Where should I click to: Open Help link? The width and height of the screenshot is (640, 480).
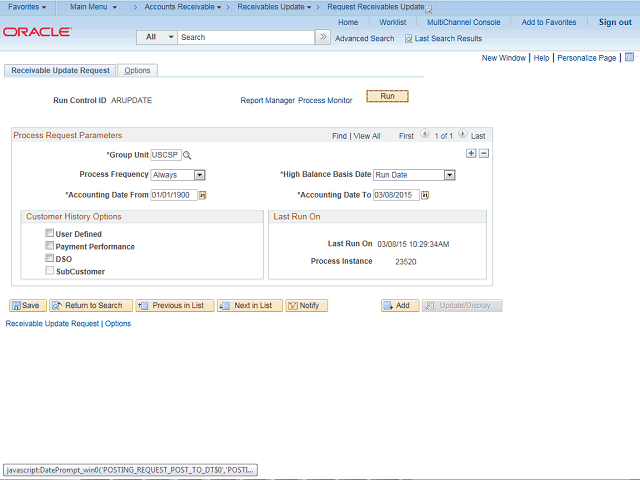[x=541, y=58]
